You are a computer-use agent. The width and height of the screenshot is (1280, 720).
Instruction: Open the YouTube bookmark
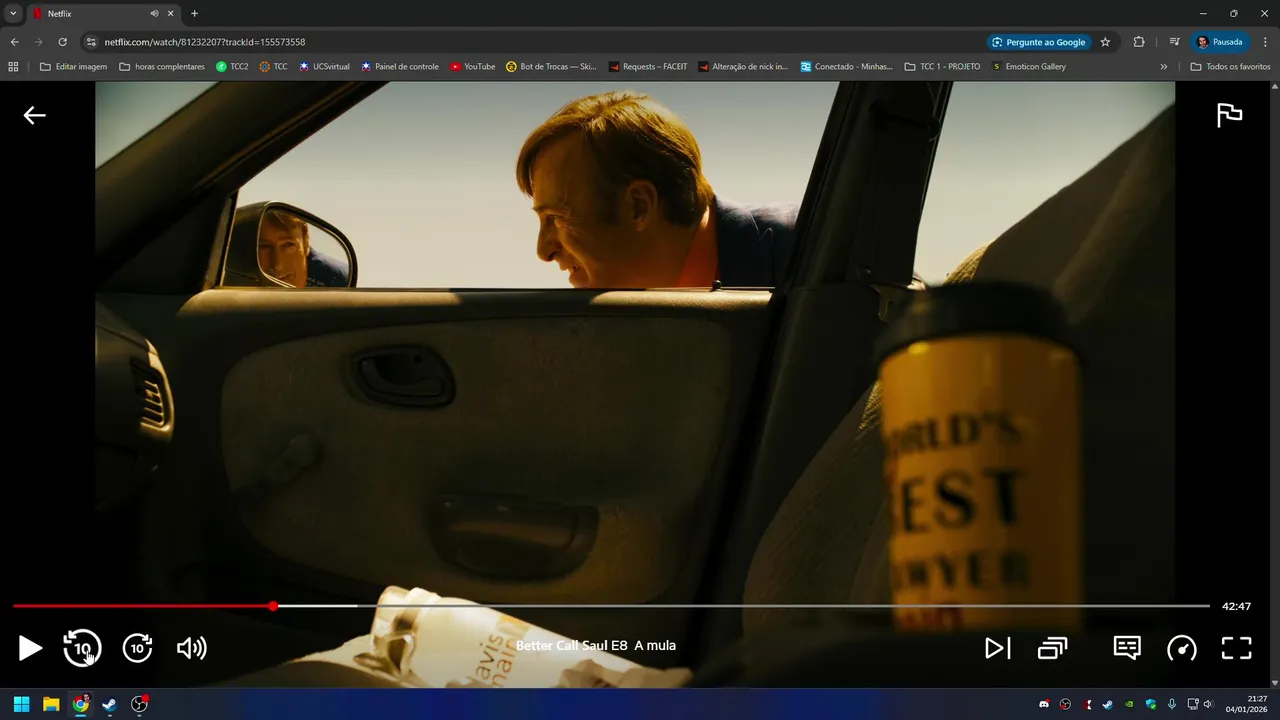(x=473, y=67)
